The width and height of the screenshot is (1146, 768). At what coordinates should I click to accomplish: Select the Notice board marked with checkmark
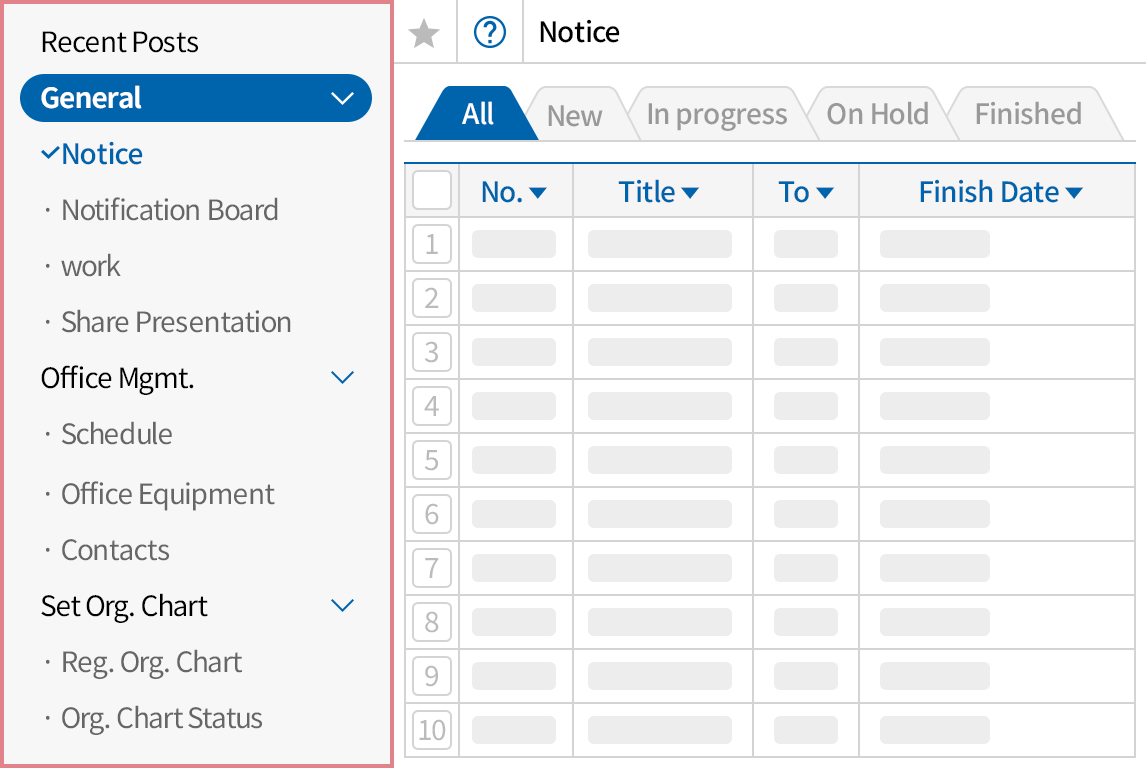103,153
